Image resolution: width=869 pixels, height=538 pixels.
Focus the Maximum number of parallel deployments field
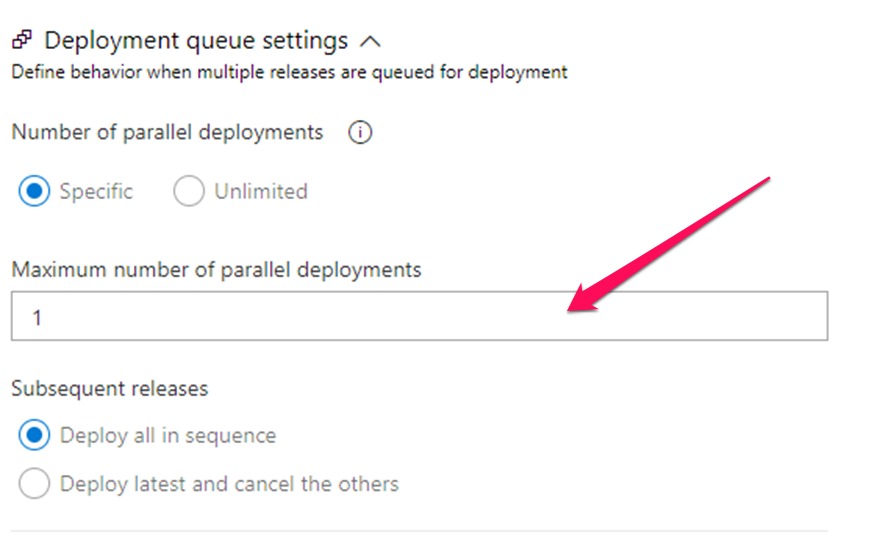pos(419,316)
